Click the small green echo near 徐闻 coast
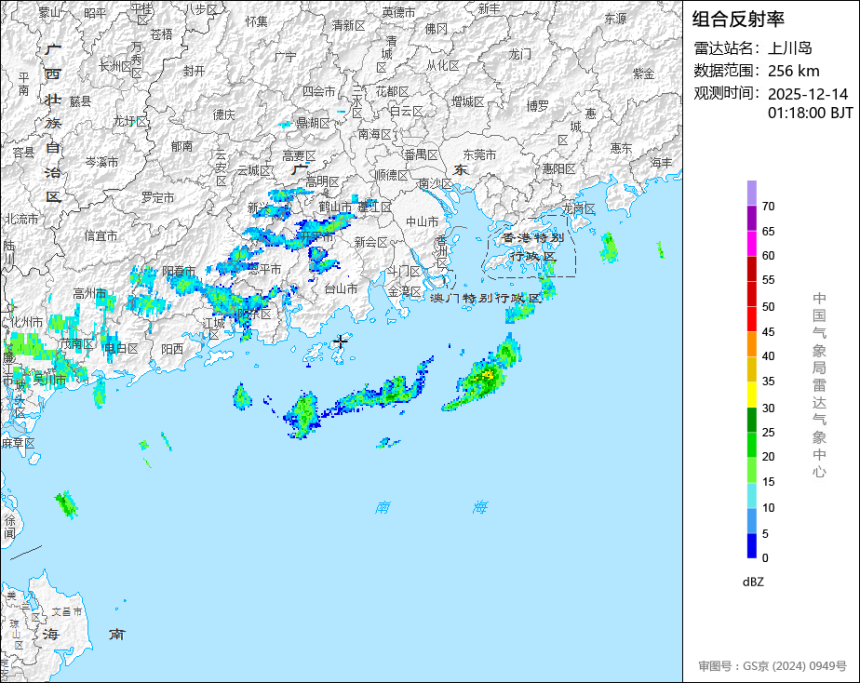 (x=66, y=504)
